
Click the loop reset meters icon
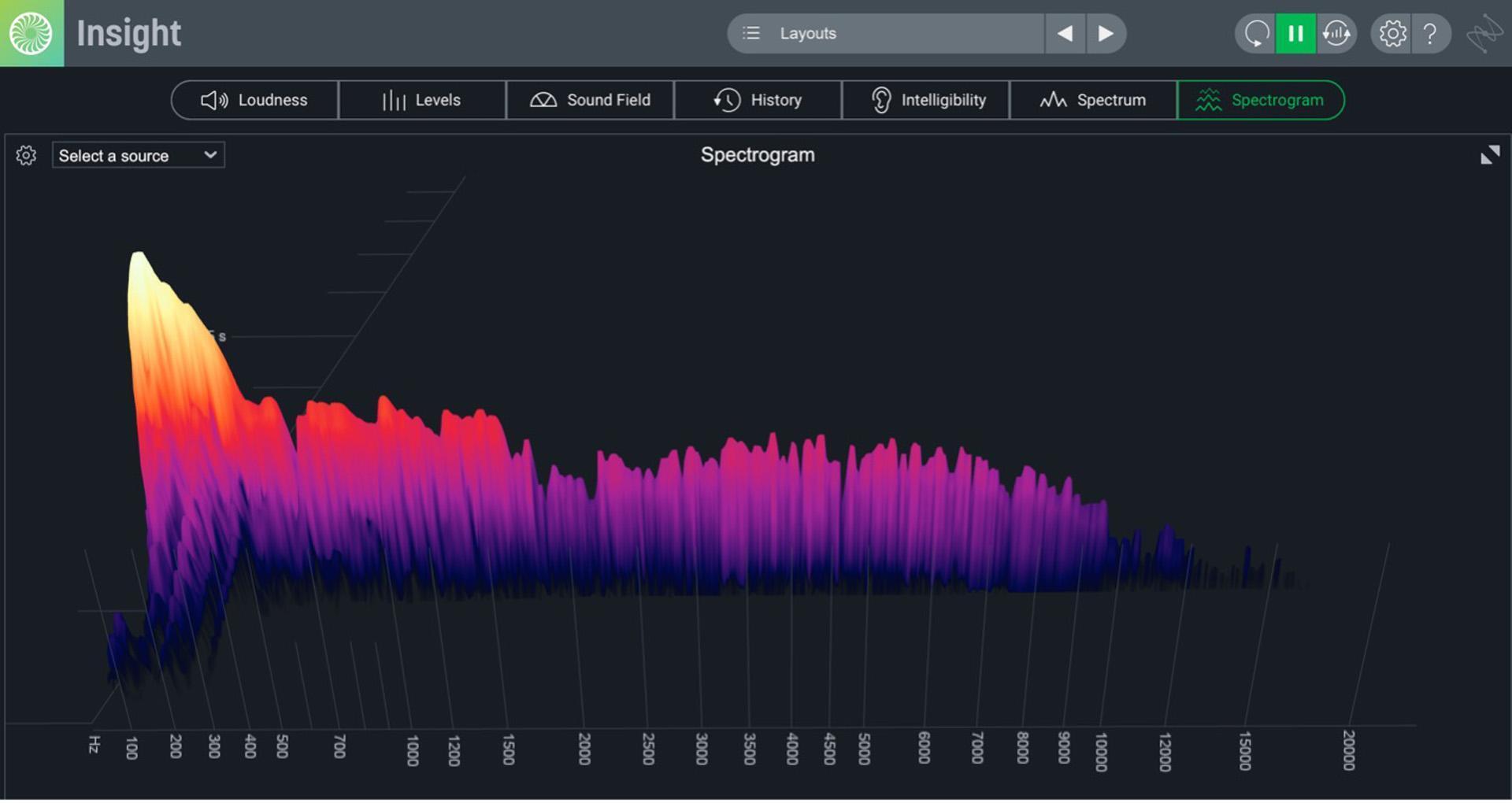1255,33
